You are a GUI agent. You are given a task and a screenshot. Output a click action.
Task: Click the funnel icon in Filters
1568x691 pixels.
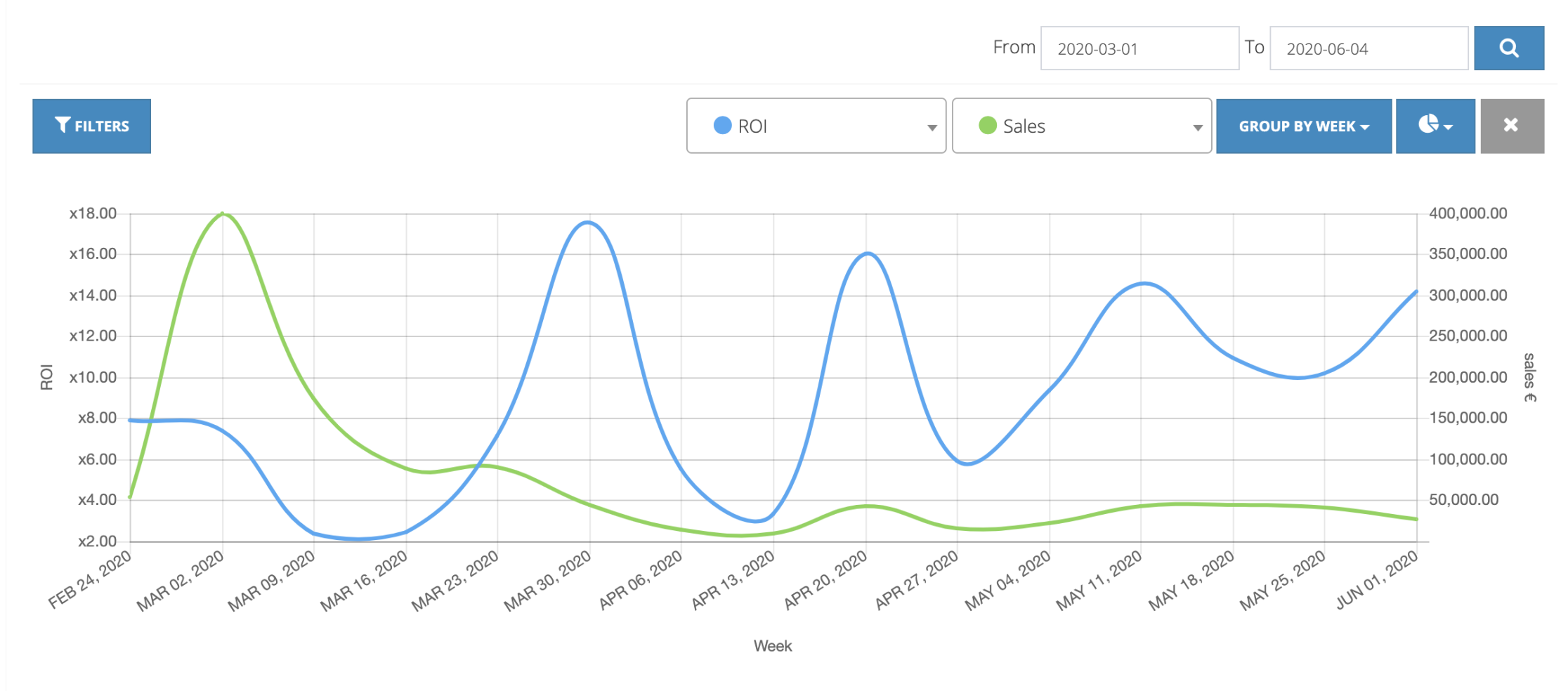[63, 125]
